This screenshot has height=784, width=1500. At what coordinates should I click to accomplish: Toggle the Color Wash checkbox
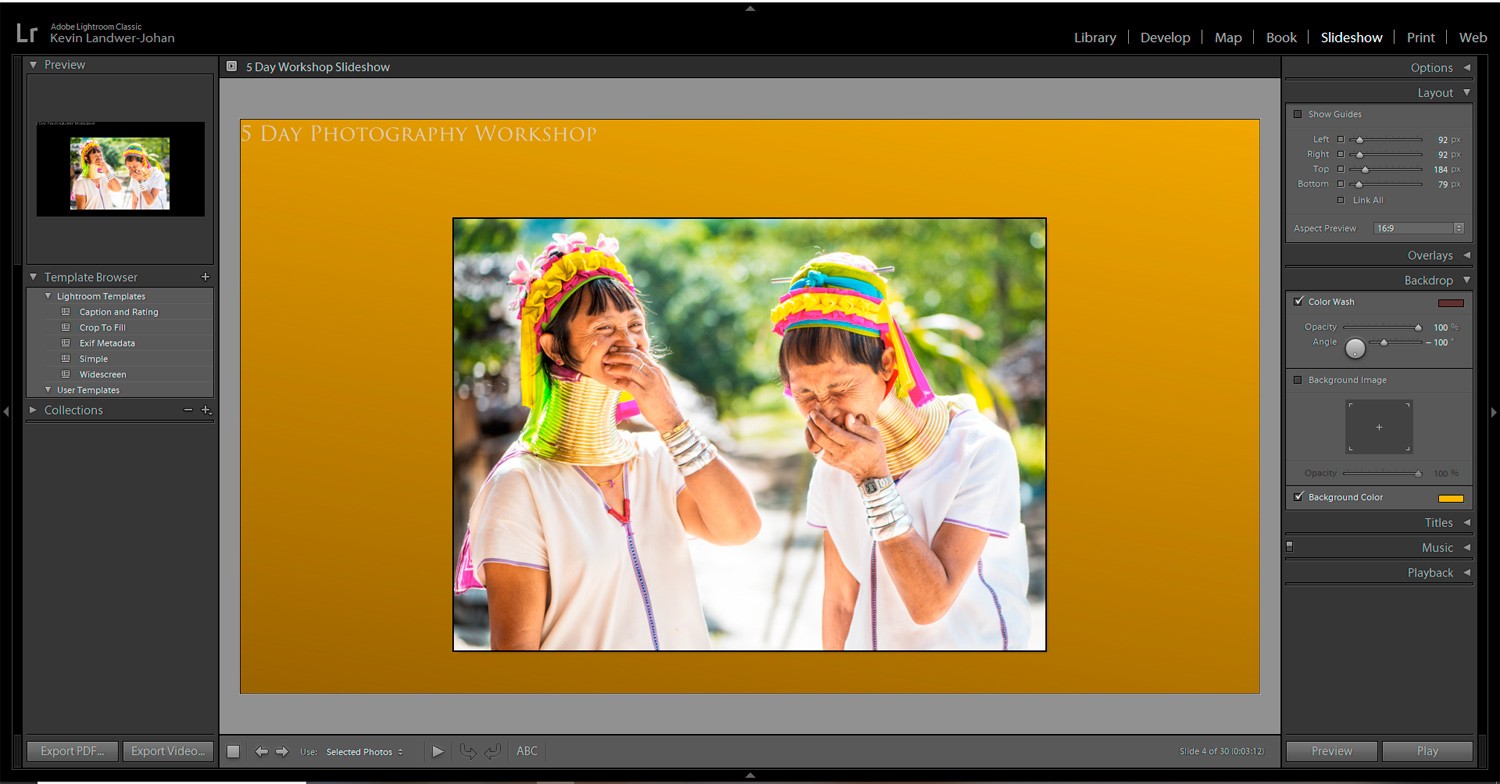1300,301
